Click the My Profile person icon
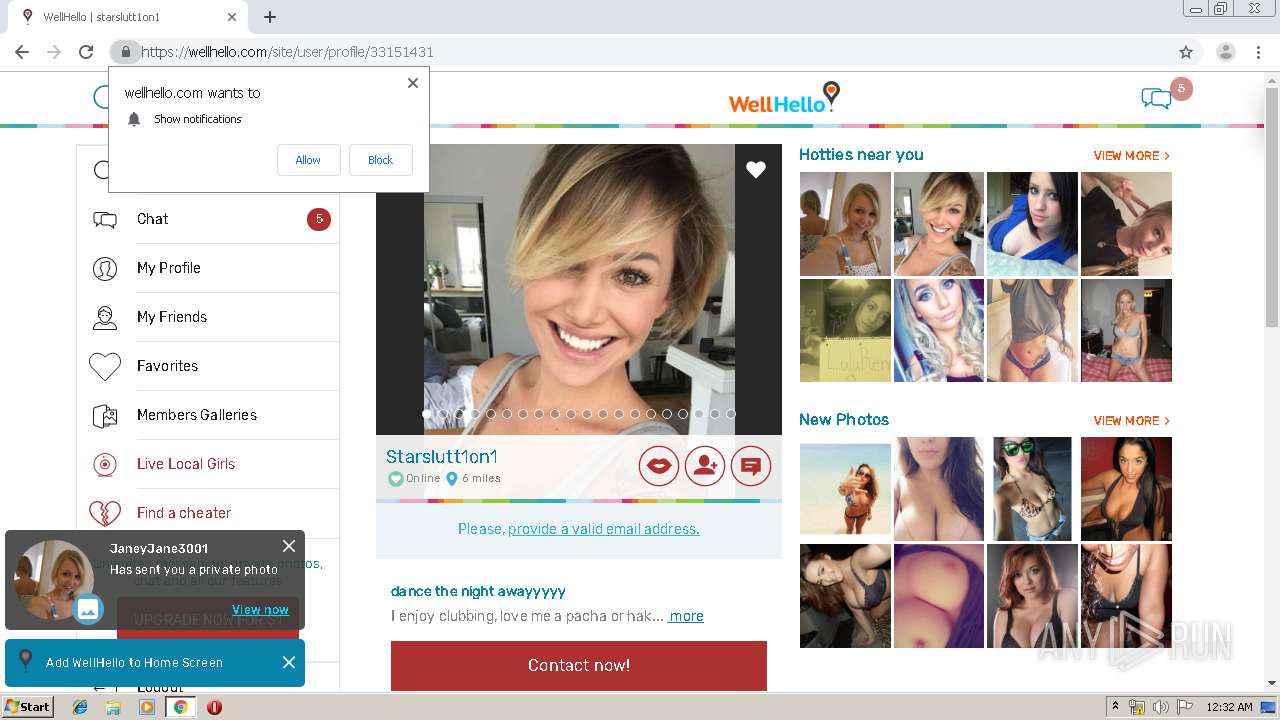The width and height of the screenshot is (1280, 720). pos(105,269)
